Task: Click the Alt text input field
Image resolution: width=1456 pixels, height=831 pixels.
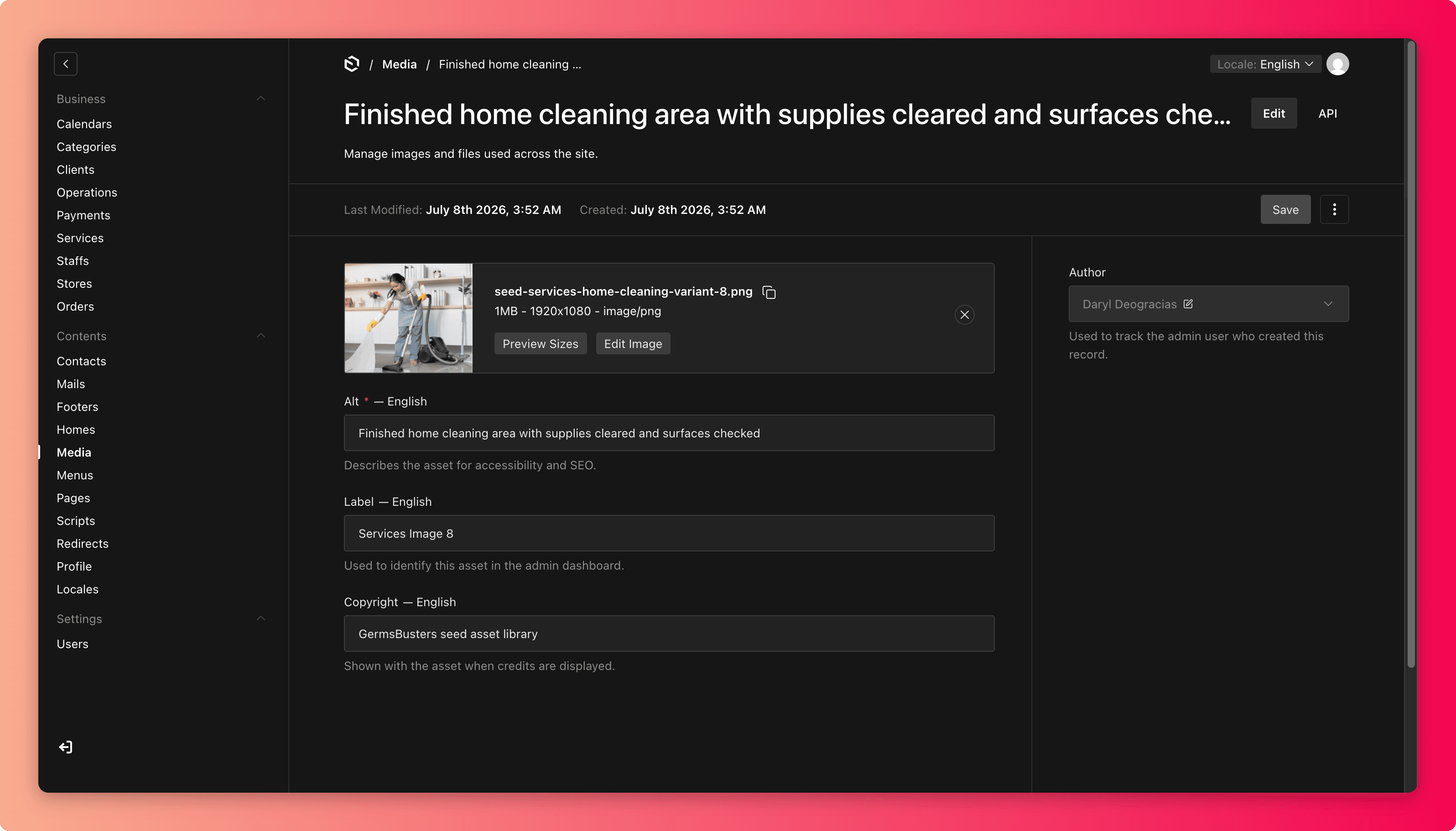Action: coord(669,433)
